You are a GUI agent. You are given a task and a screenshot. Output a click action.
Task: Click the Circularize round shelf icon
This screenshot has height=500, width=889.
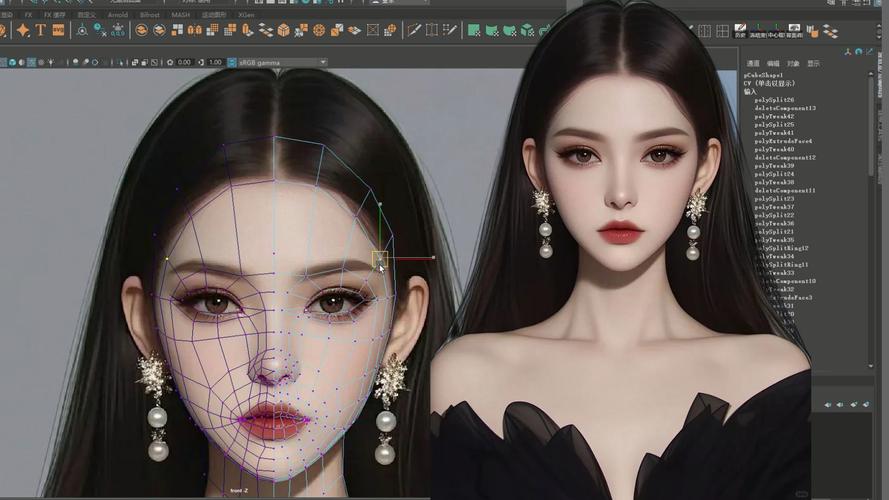pos(319,30)
